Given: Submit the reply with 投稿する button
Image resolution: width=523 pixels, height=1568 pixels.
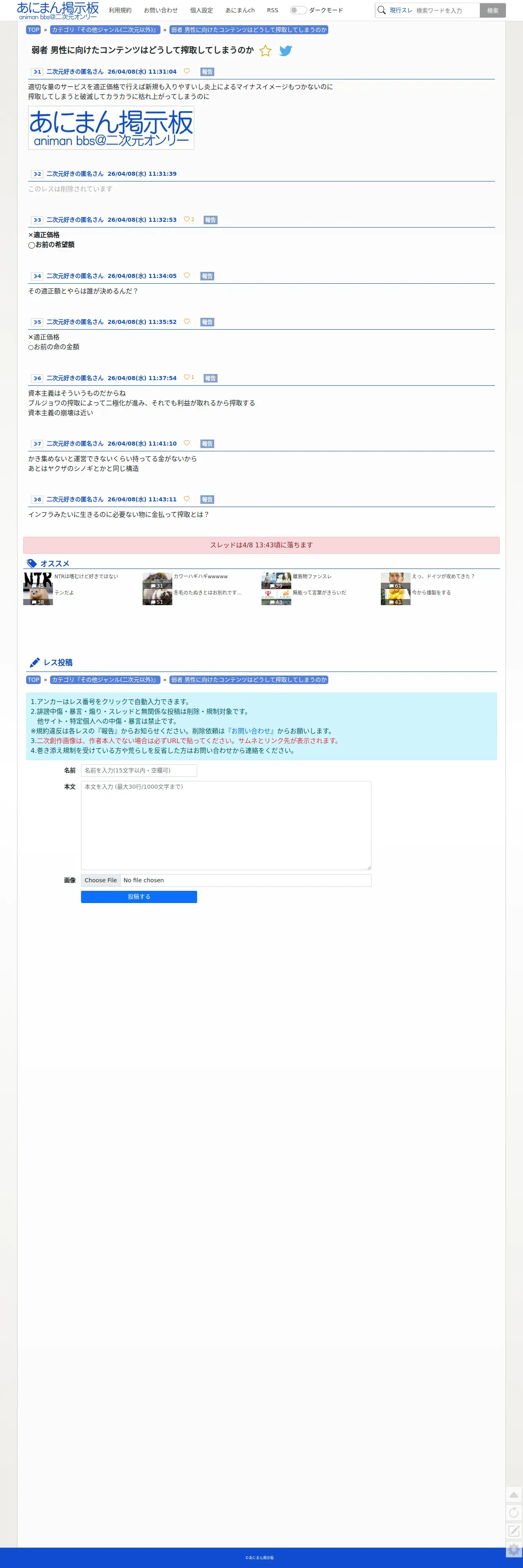Looking at the screenshot, I should point(139,897).
